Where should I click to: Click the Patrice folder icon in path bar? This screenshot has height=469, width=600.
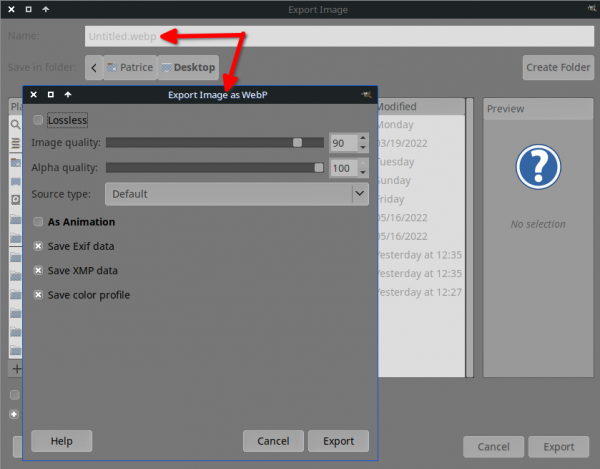click(x=112, y=68)
